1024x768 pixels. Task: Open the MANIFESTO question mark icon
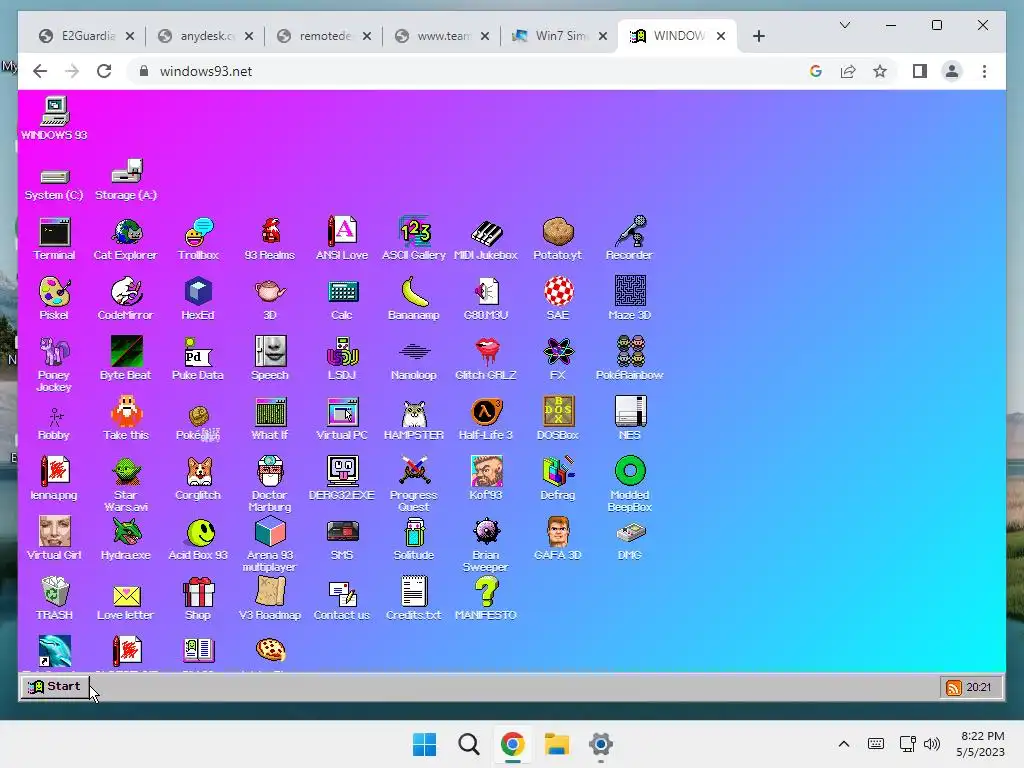486,599
